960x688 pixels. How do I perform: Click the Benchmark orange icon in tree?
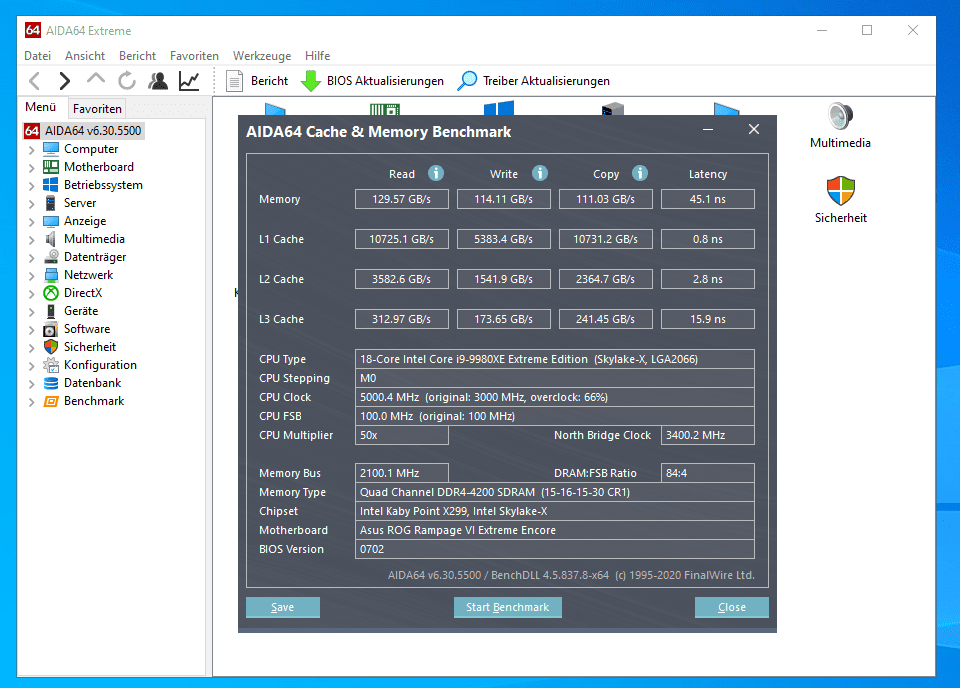[51, 401]
